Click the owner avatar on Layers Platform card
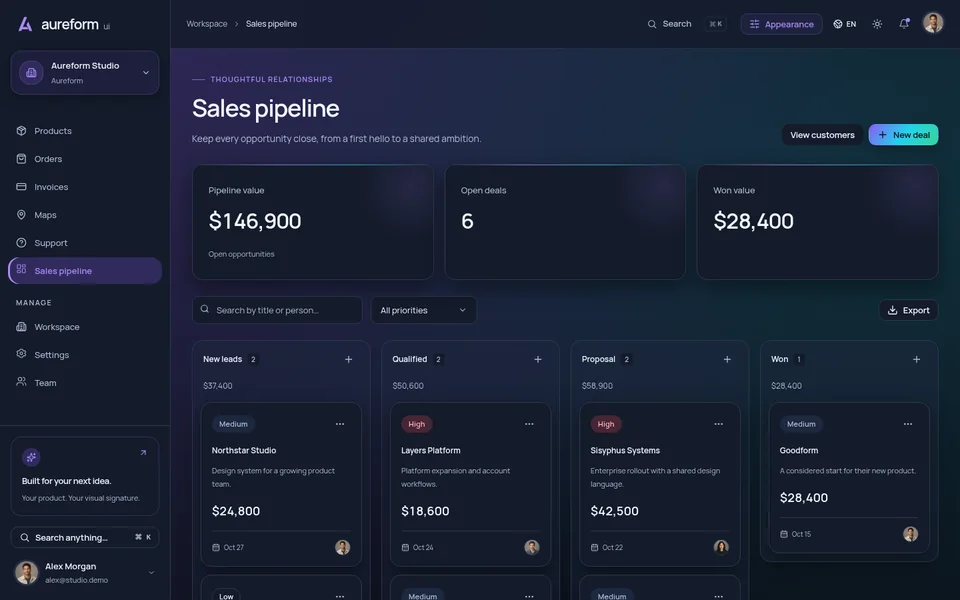The image size is (960, 600). pos(532,547)
